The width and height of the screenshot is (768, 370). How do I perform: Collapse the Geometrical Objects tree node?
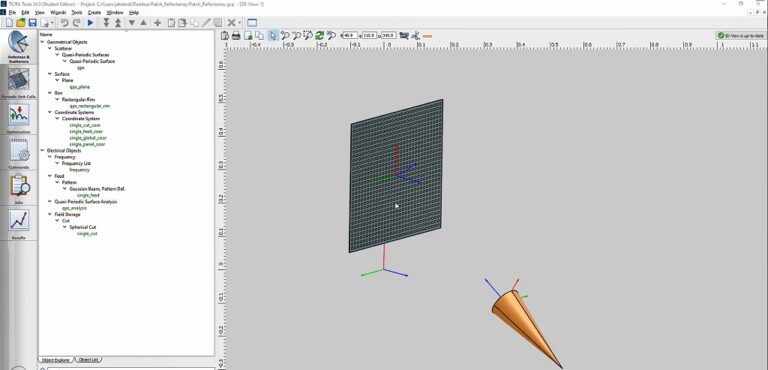coord(42,42)
